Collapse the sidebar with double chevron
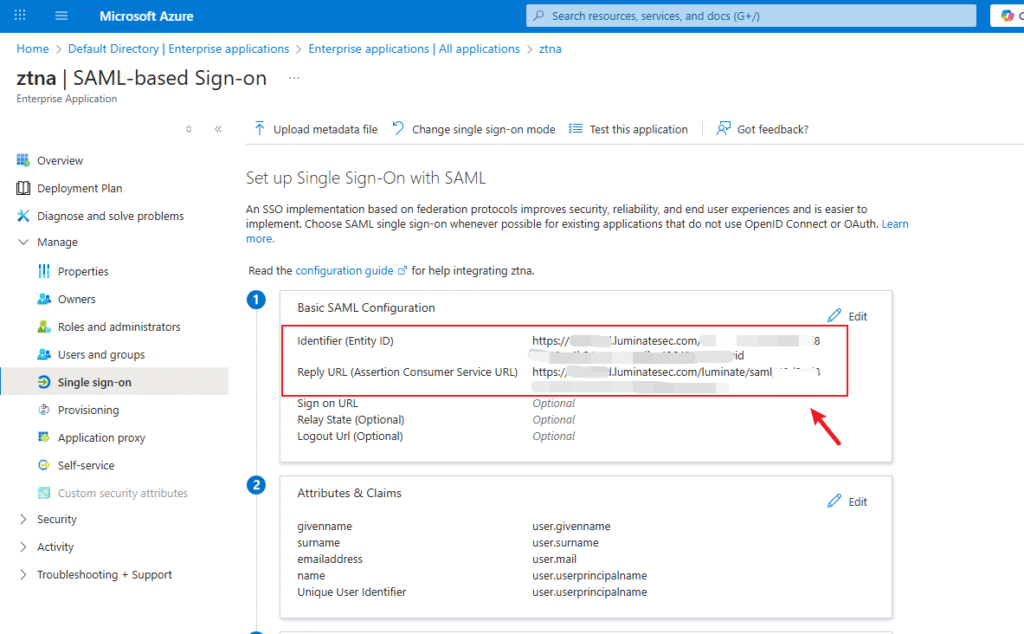Screen dimensions: 1024x634 [218, 129]
